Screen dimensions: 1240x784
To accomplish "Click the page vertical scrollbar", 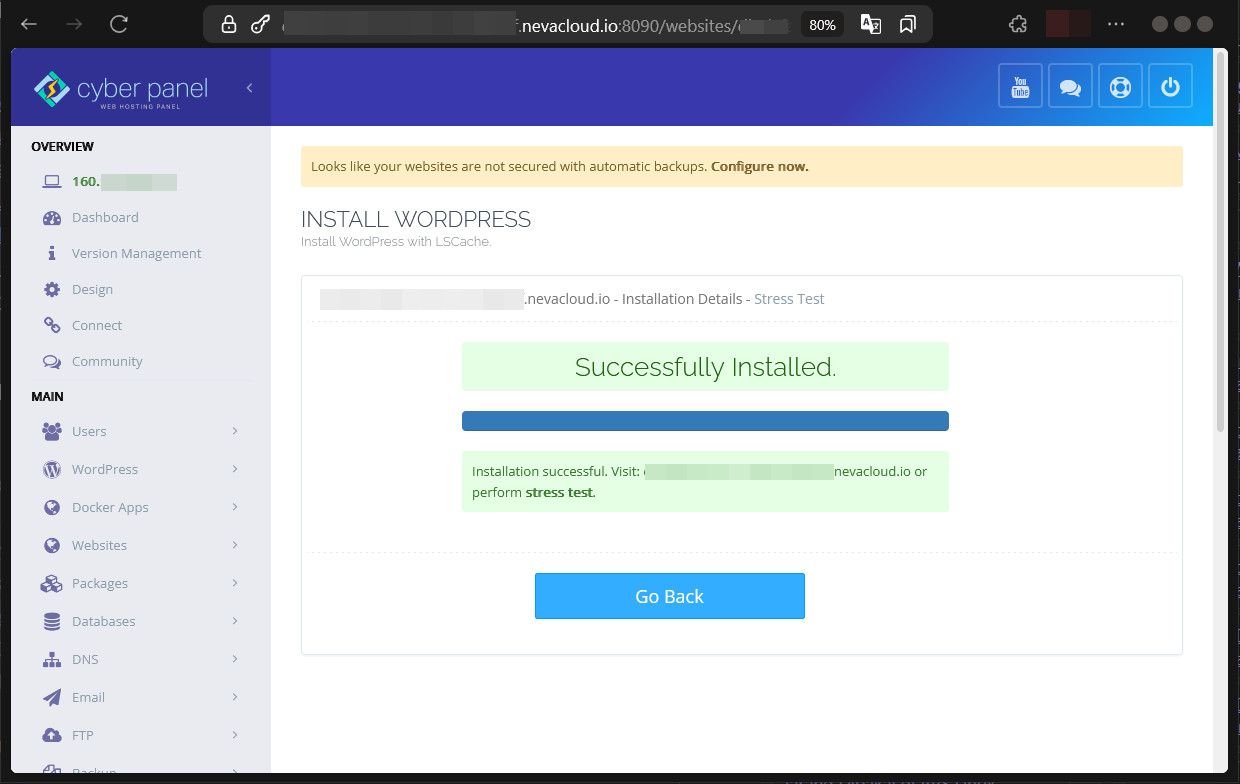I will (1220, 240).
